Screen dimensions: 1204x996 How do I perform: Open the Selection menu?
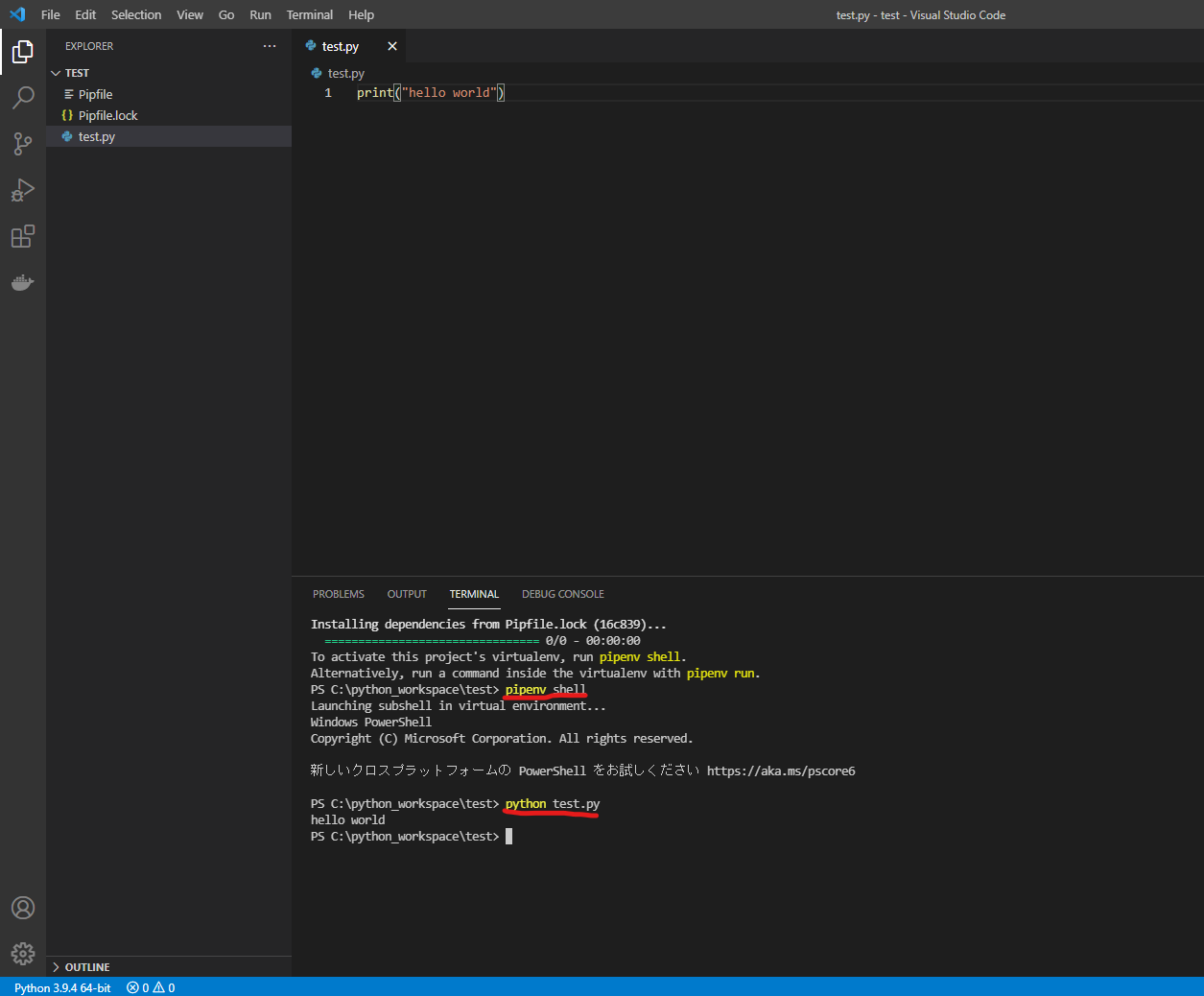pos(136,14)
